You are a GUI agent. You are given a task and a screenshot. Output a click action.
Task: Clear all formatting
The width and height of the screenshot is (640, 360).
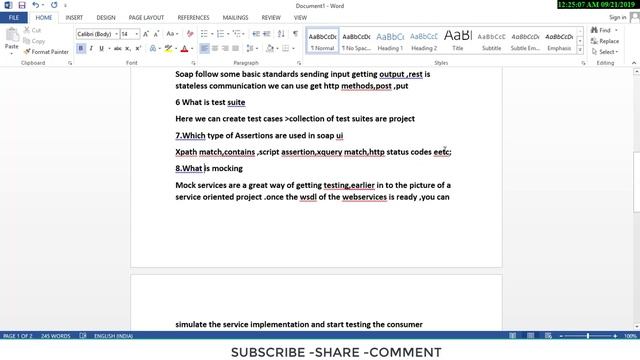pos(190,34)
